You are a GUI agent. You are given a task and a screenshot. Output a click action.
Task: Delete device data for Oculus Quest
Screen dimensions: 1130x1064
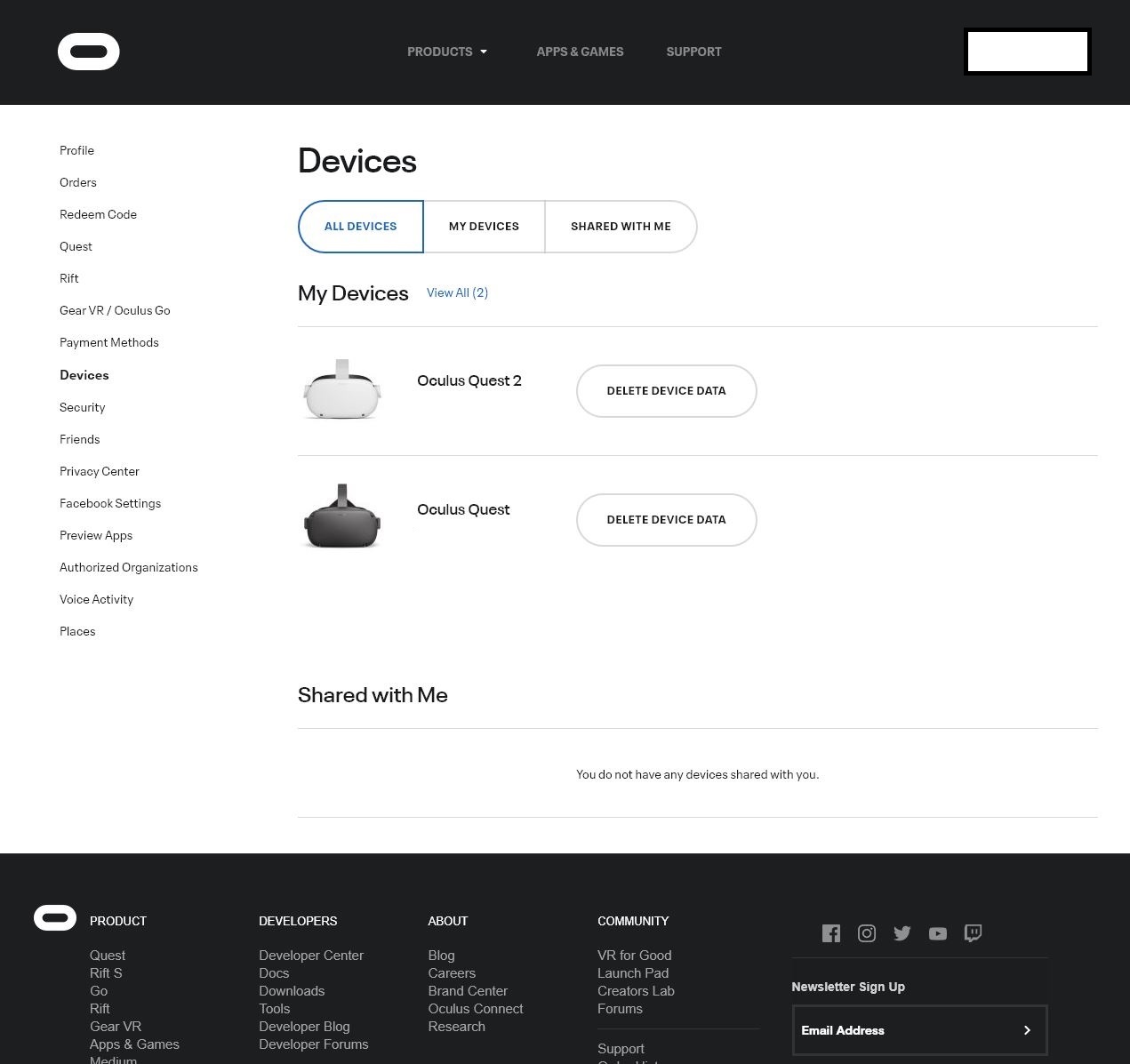click(666, 520)
